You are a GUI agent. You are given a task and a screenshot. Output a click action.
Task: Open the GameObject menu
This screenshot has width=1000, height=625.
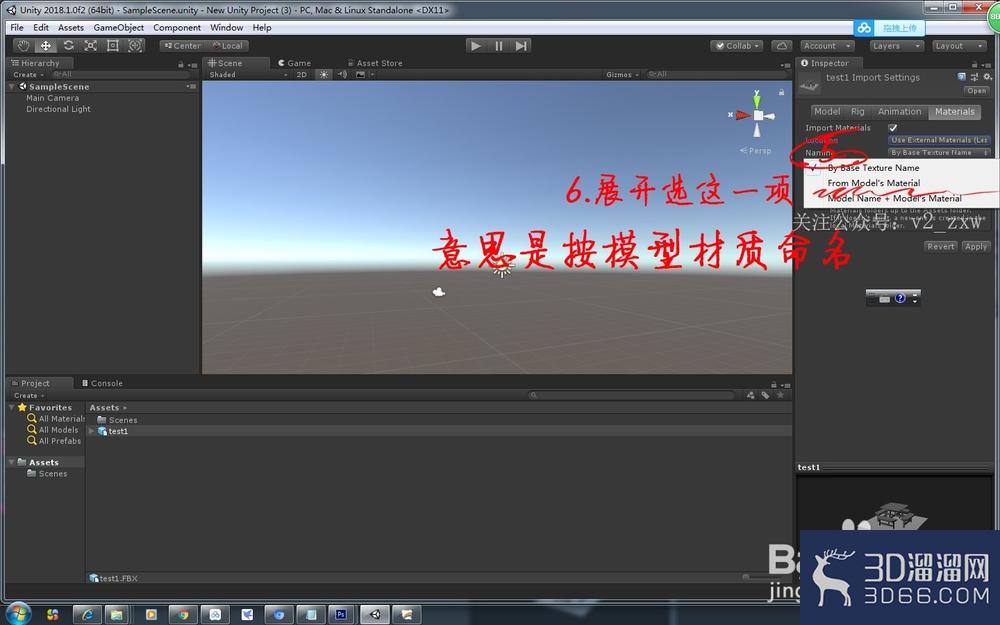pyautogui.click(x=119, y=27)
